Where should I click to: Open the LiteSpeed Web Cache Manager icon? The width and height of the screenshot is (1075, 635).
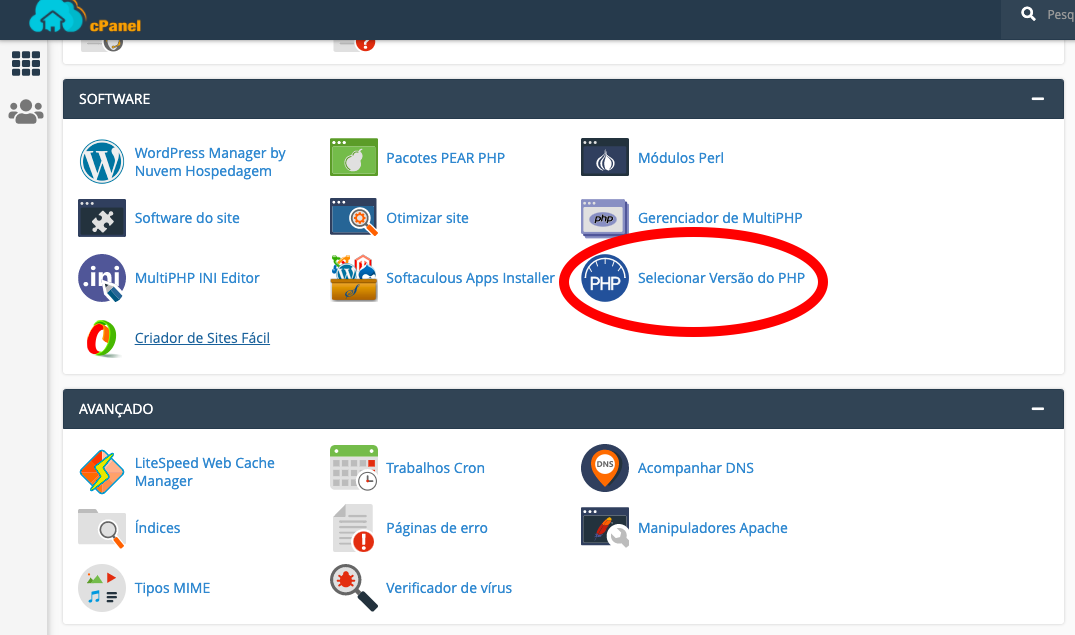click(x=102, y=472)
